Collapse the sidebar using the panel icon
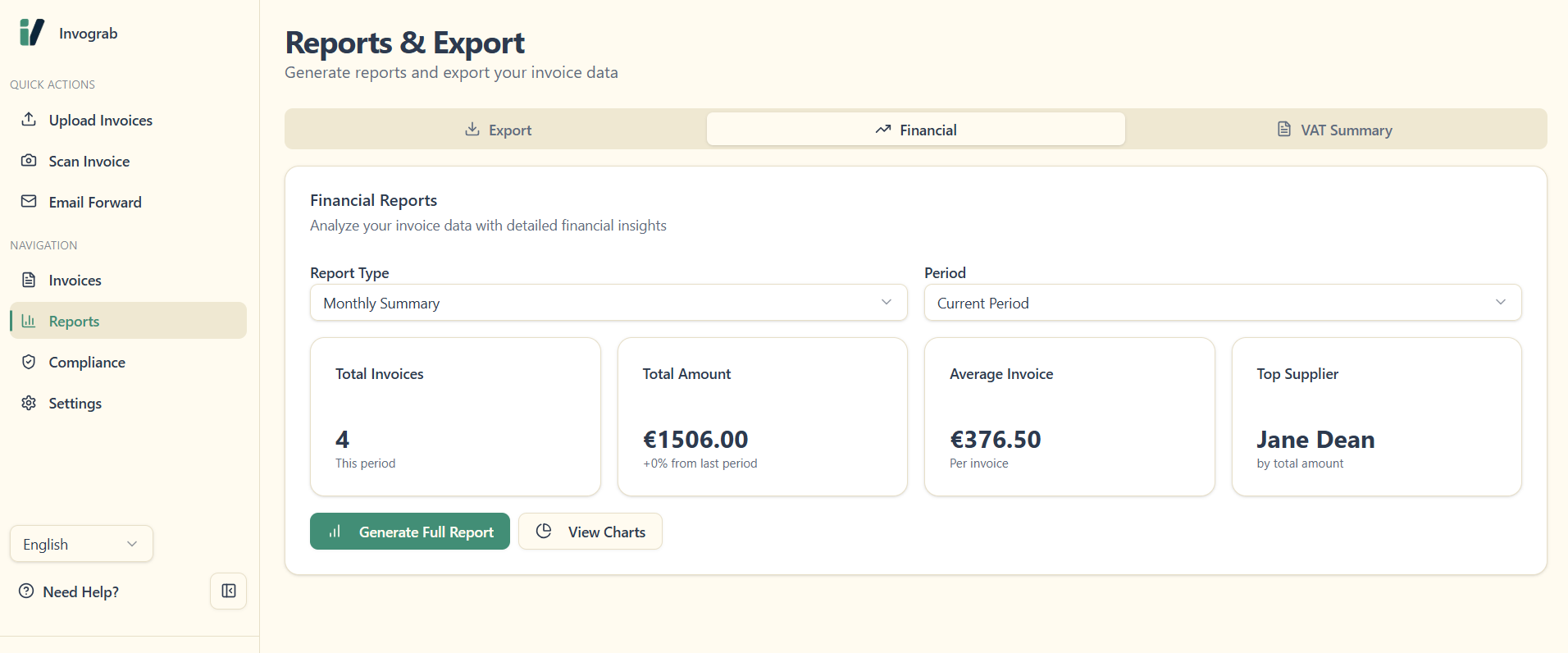Screen dimensions: 1568x653 tap(228, 591)
